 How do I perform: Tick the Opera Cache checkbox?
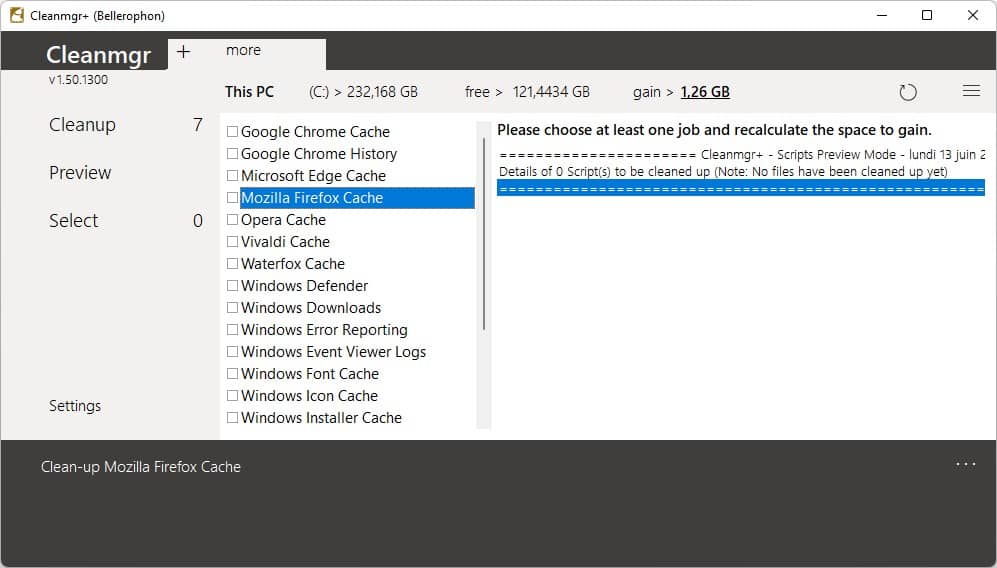click(x=232, y=219)
